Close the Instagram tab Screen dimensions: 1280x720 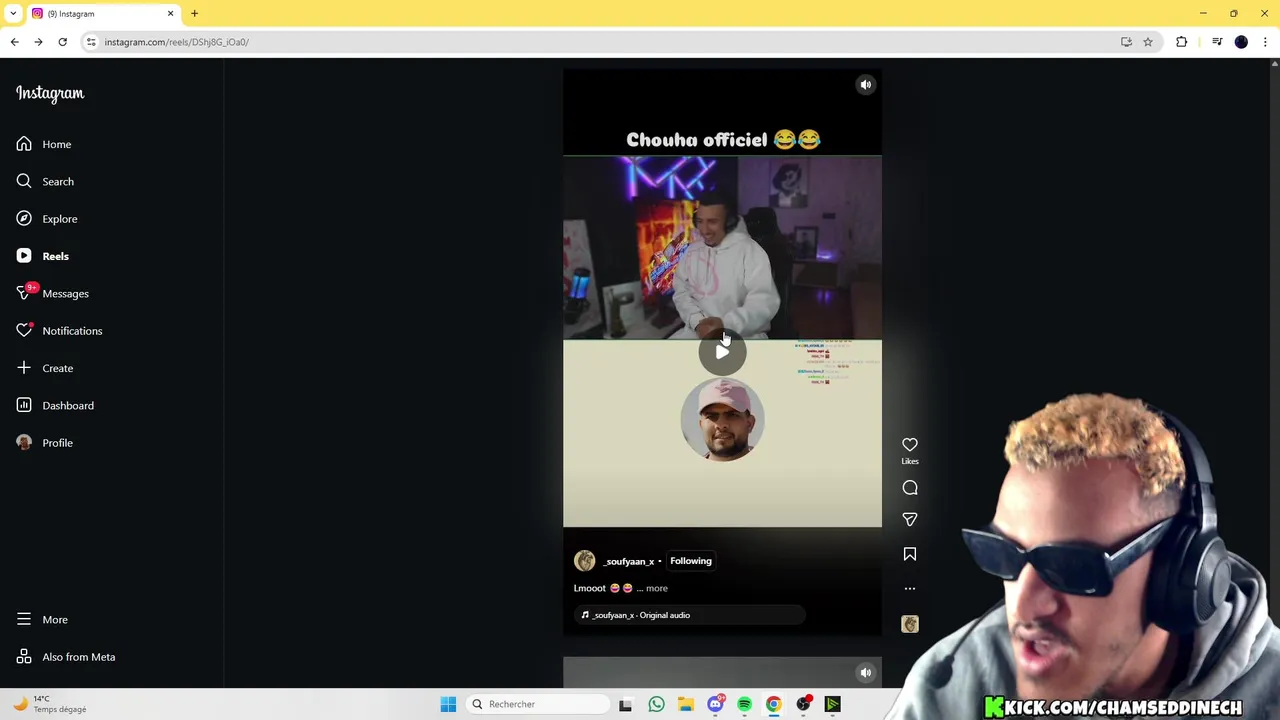170,14
